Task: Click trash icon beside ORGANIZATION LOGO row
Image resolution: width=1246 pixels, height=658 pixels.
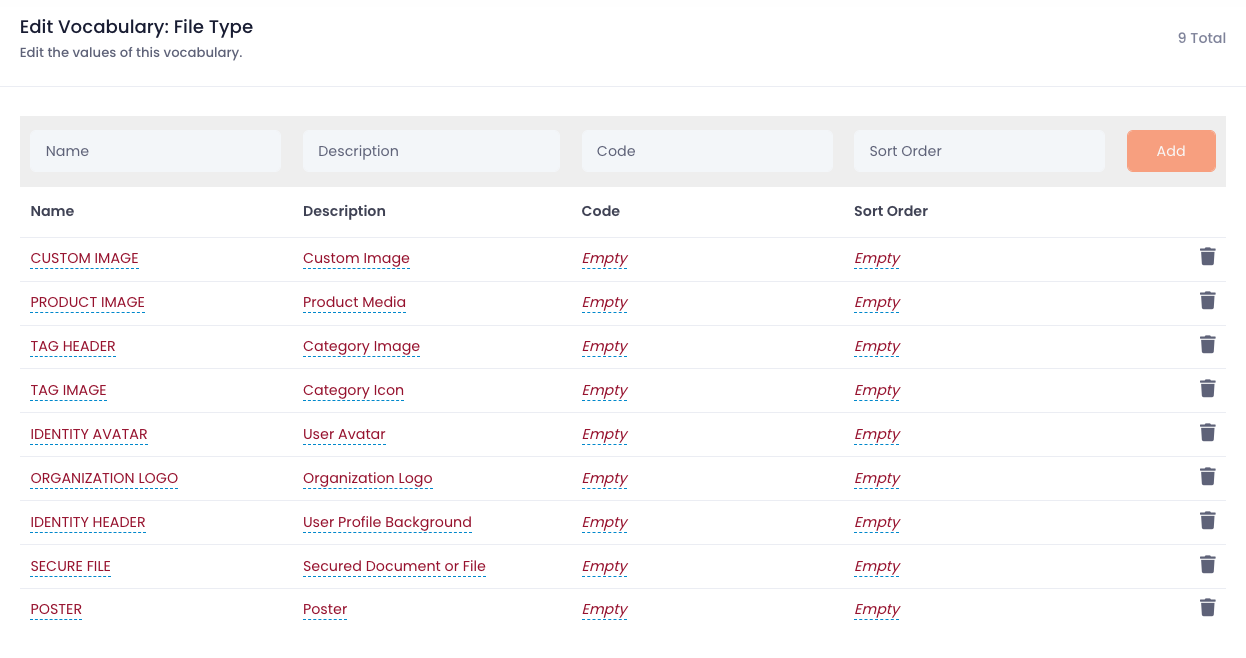Action: point(1207,477)
